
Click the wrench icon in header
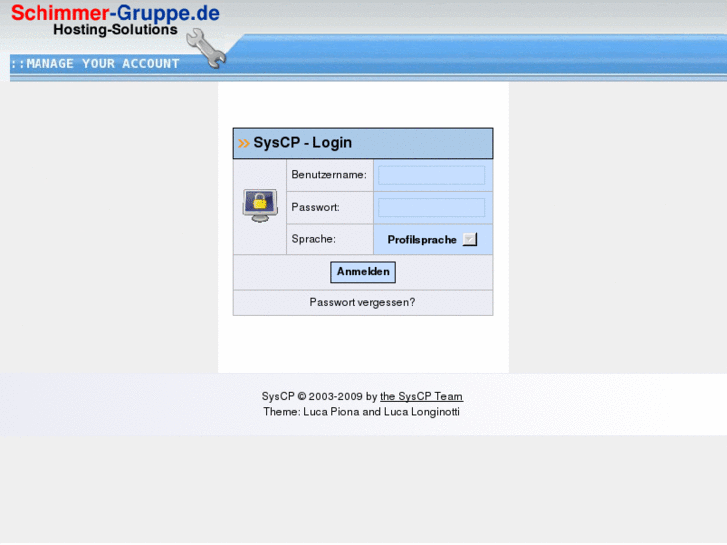tap(206, 48)
